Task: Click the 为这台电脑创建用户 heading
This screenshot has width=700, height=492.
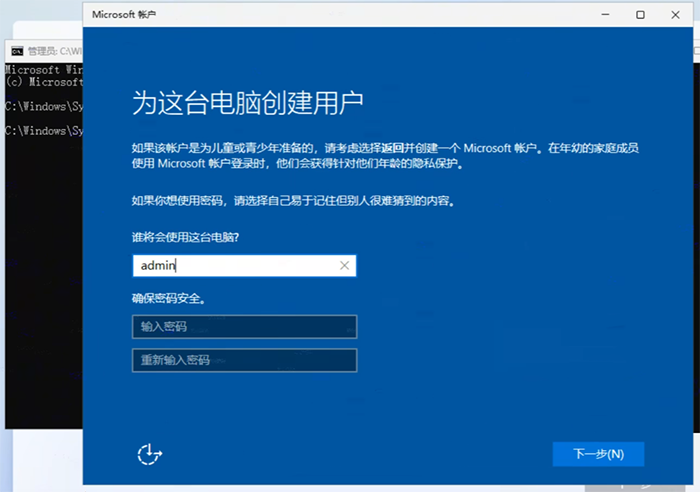Action: pos(247,103)
